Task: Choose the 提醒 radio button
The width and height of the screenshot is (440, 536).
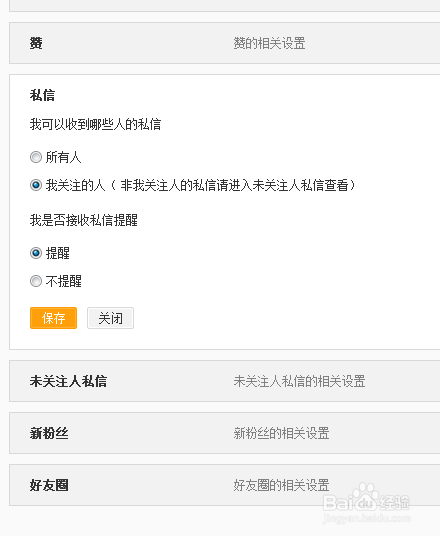Action: tap(36, 253)
